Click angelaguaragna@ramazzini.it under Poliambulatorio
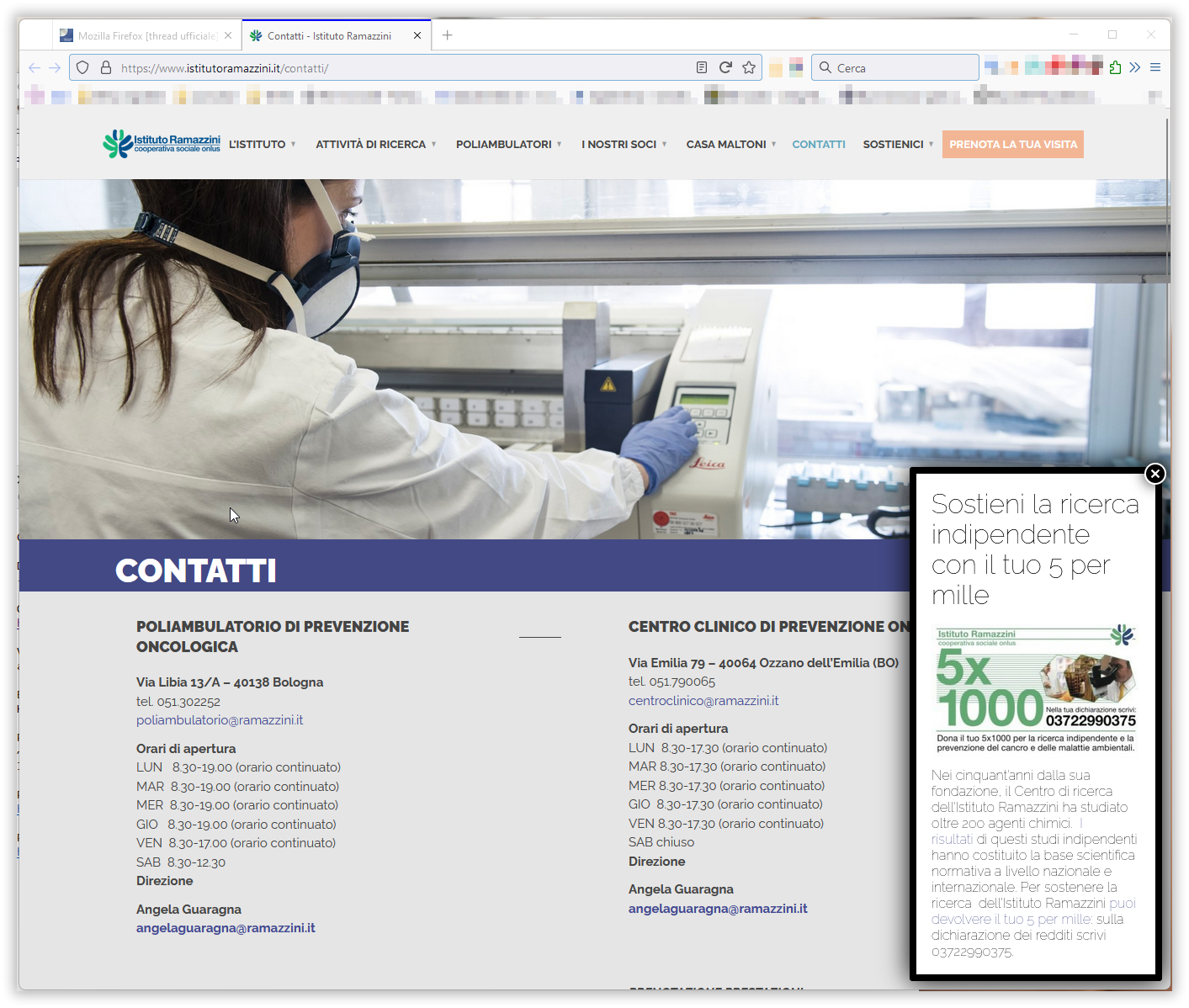The image size is (1189, 1008). point(226,928)
